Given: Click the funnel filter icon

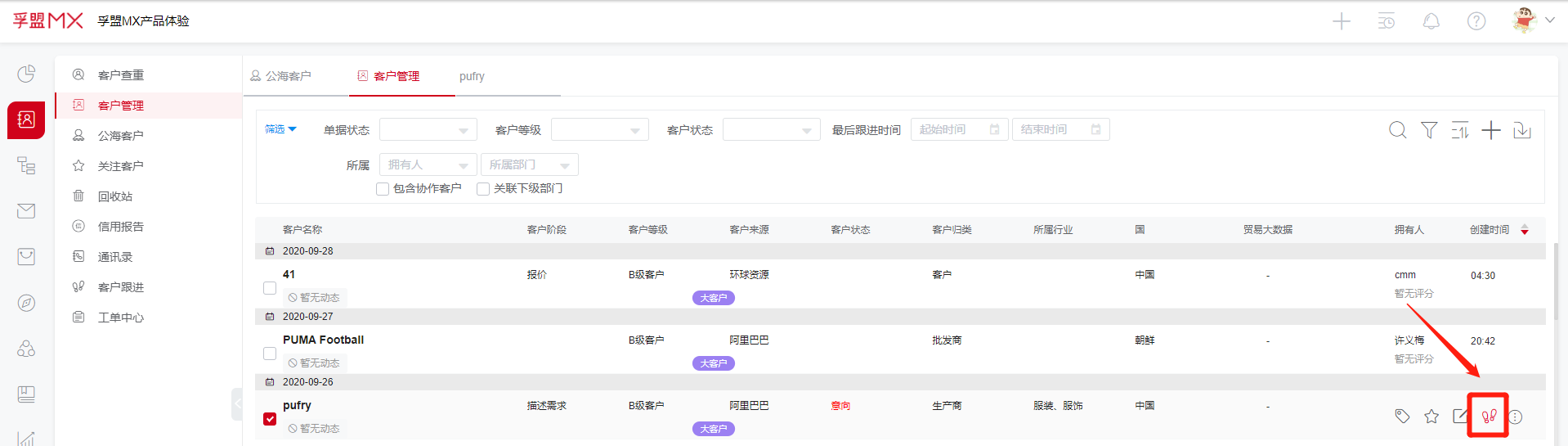Looking at the screenshot, I should pos(1429,130).
